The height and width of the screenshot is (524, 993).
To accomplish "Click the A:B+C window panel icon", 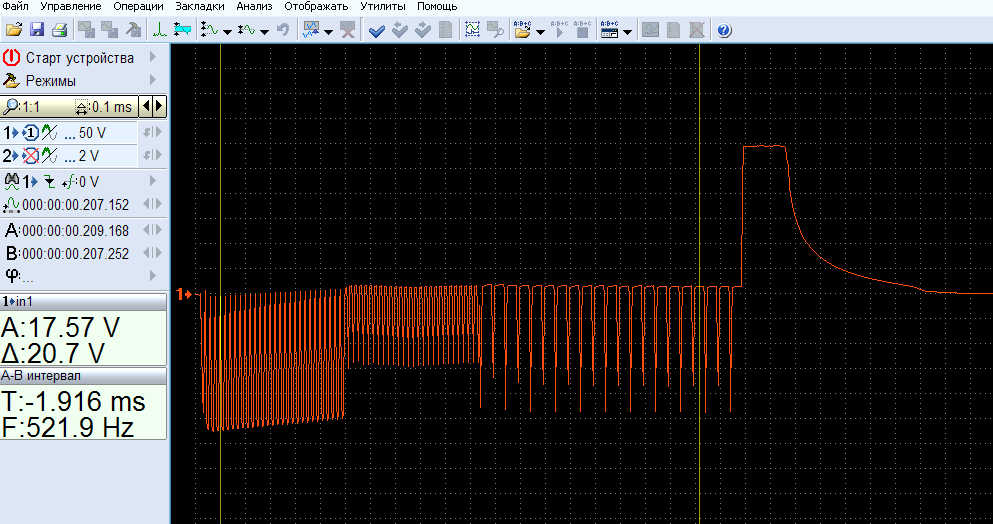I will [609, 30].
